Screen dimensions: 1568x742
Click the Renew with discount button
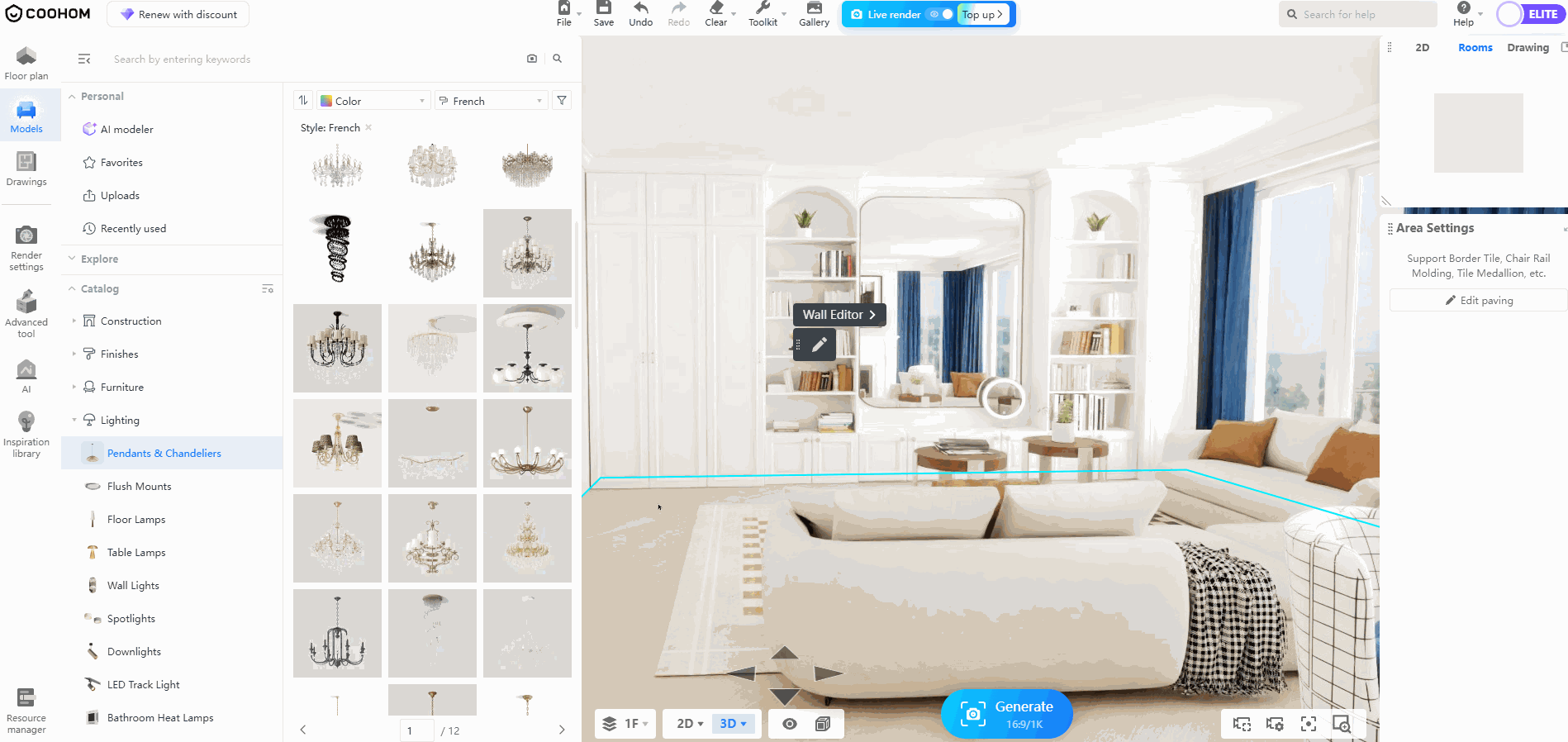pyautogui.click(x=178, y=14)
